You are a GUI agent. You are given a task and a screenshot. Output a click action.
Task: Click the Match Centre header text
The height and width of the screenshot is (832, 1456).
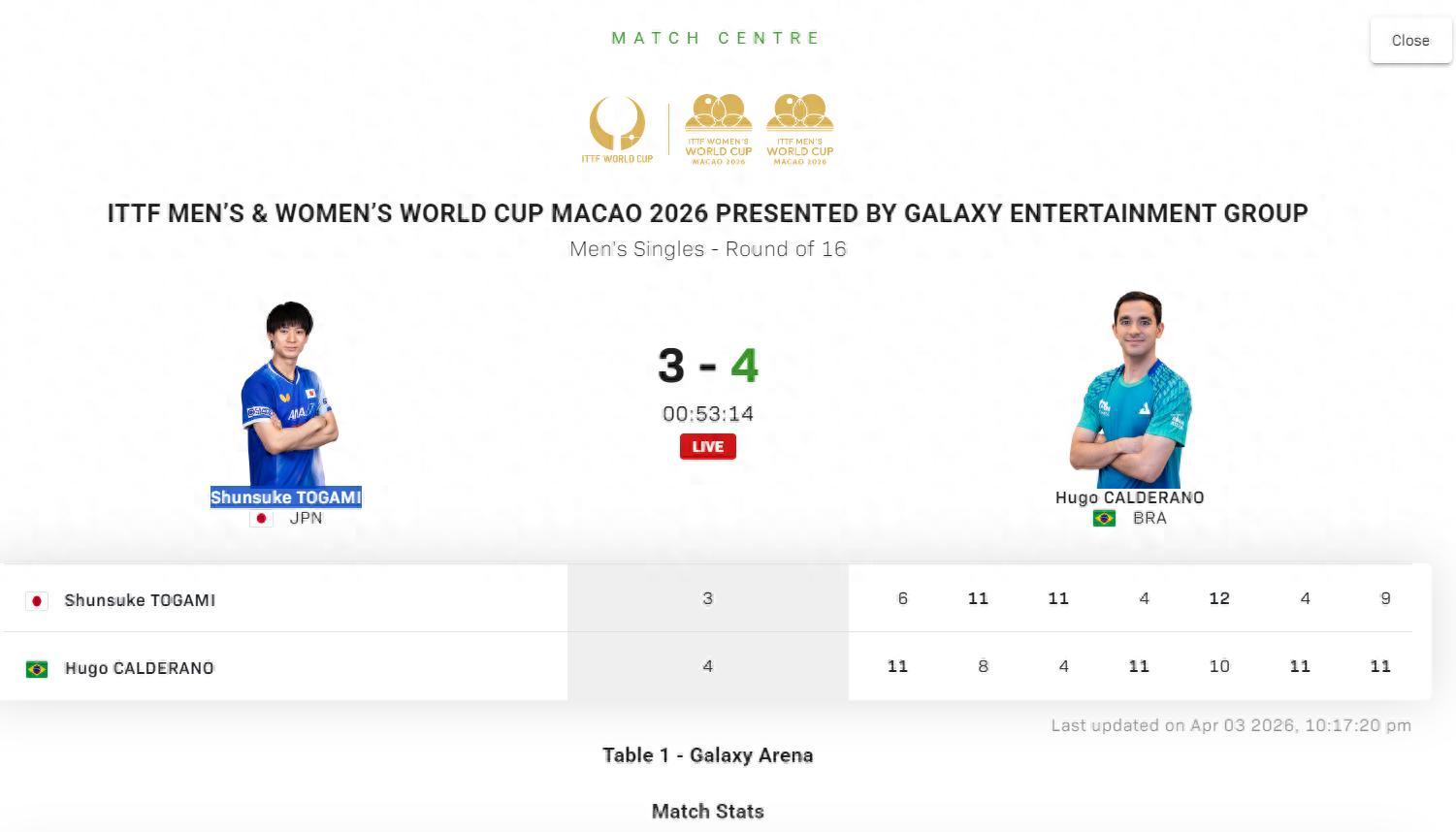point(716,38)
